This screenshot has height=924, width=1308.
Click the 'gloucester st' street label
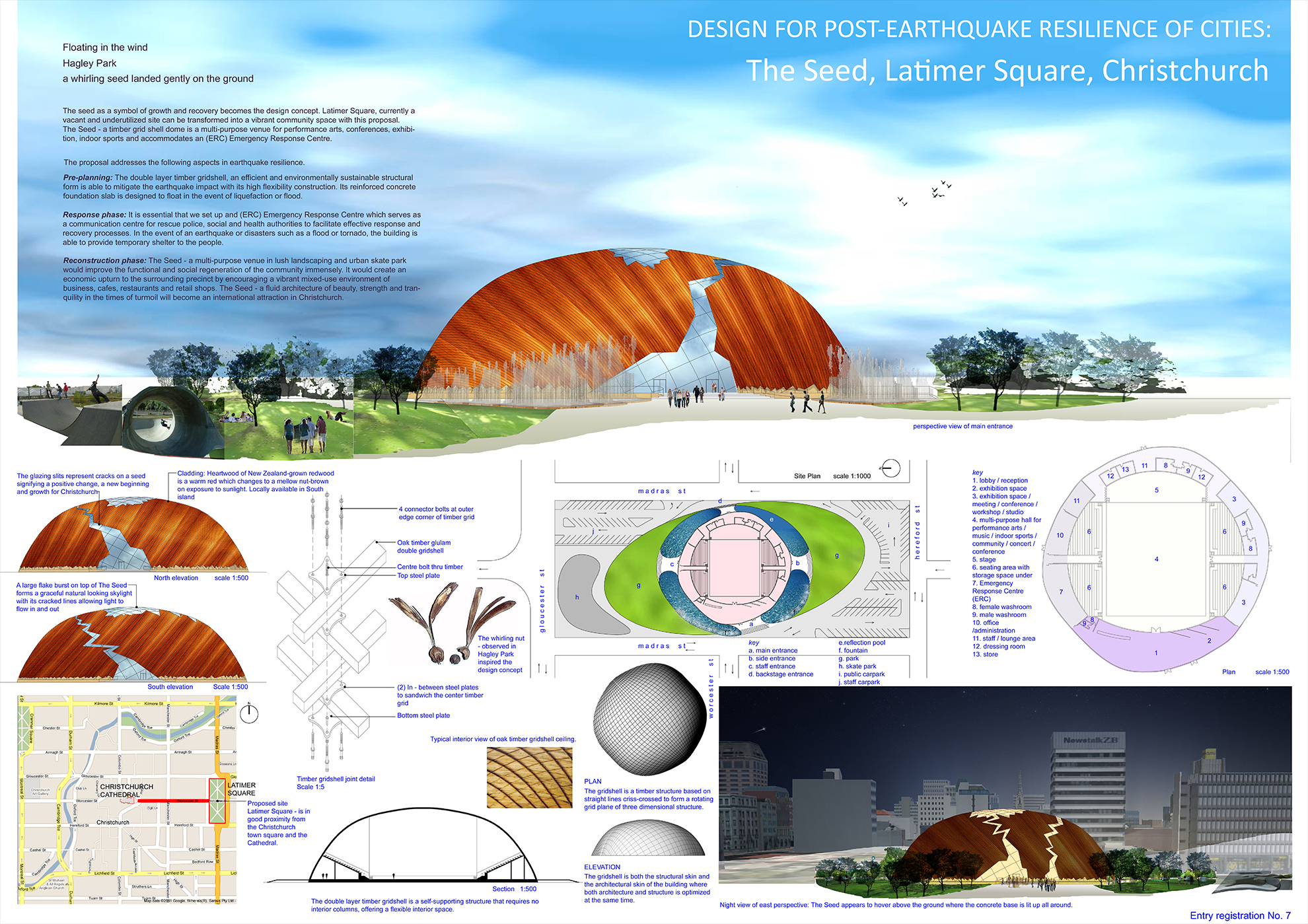[x=542, y=601]
